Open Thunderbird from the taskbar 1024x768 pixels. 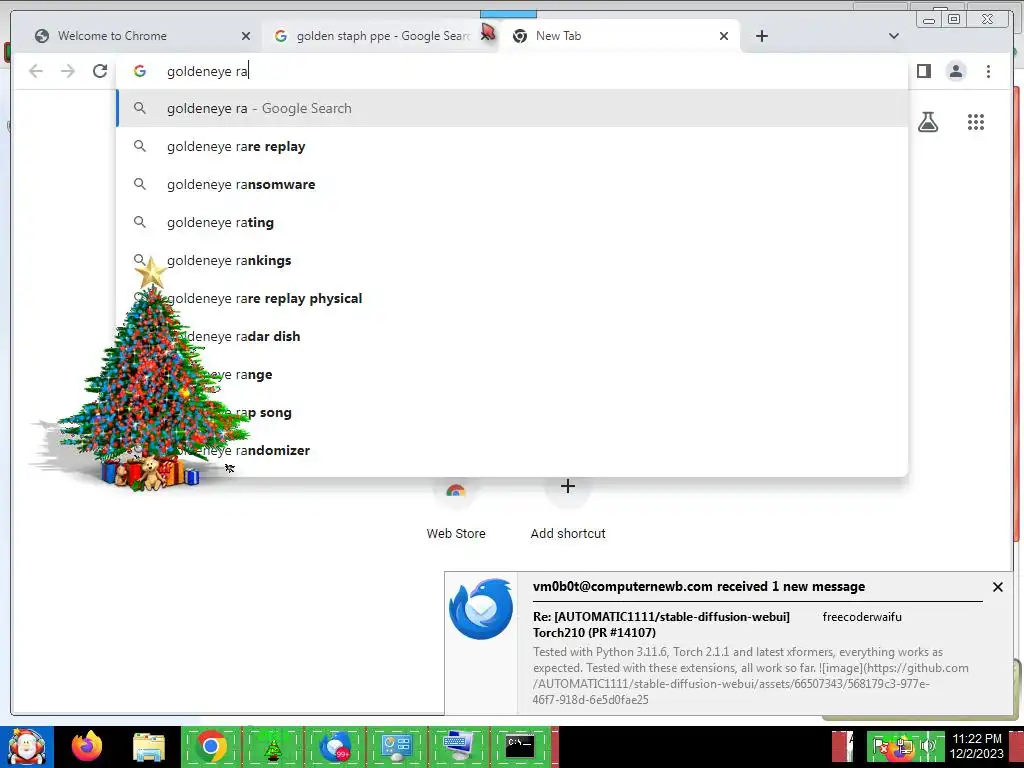(x=334, y=746)
